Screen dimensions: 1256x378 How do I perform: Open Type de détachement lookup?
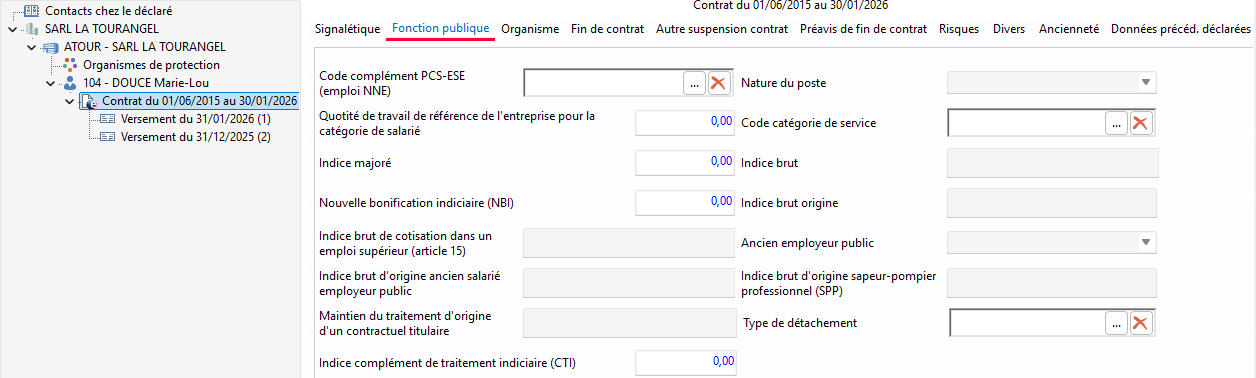click(x=1117, y=323)
